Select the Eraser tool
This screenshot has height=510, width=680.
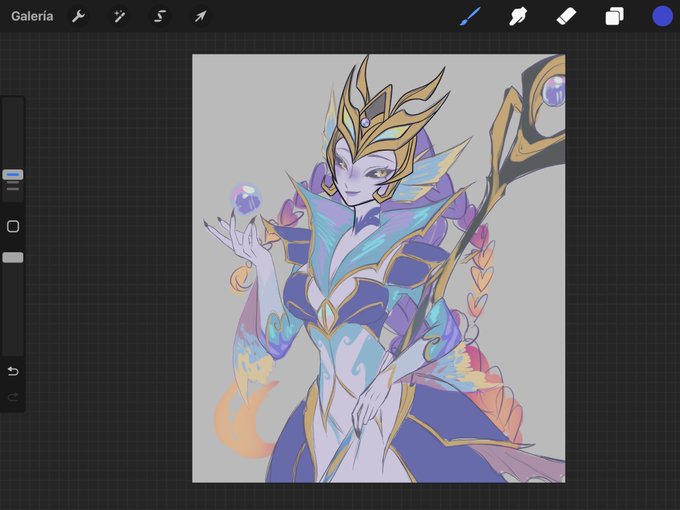pos(566,16)
